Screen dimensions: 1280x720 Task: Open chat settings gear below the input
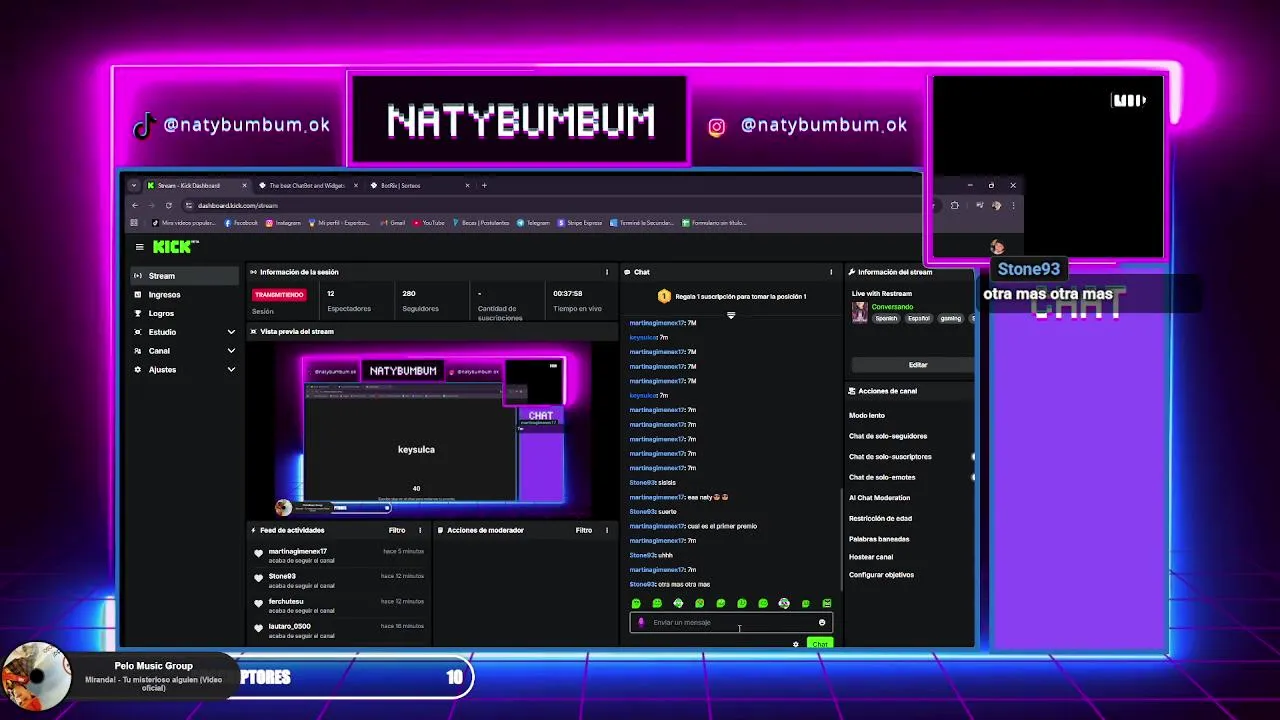click(x=796, y=644)
